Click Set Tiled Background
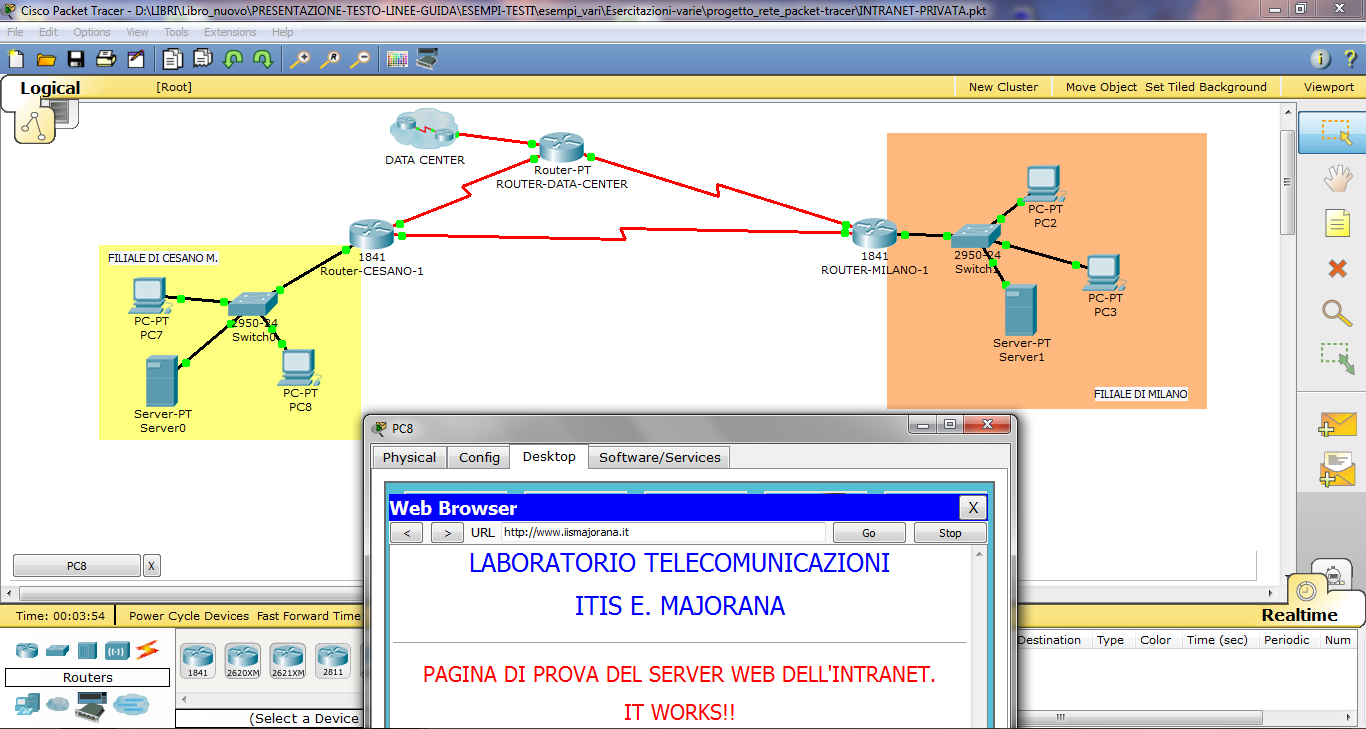1366x729 pixels. (1206, 87)
